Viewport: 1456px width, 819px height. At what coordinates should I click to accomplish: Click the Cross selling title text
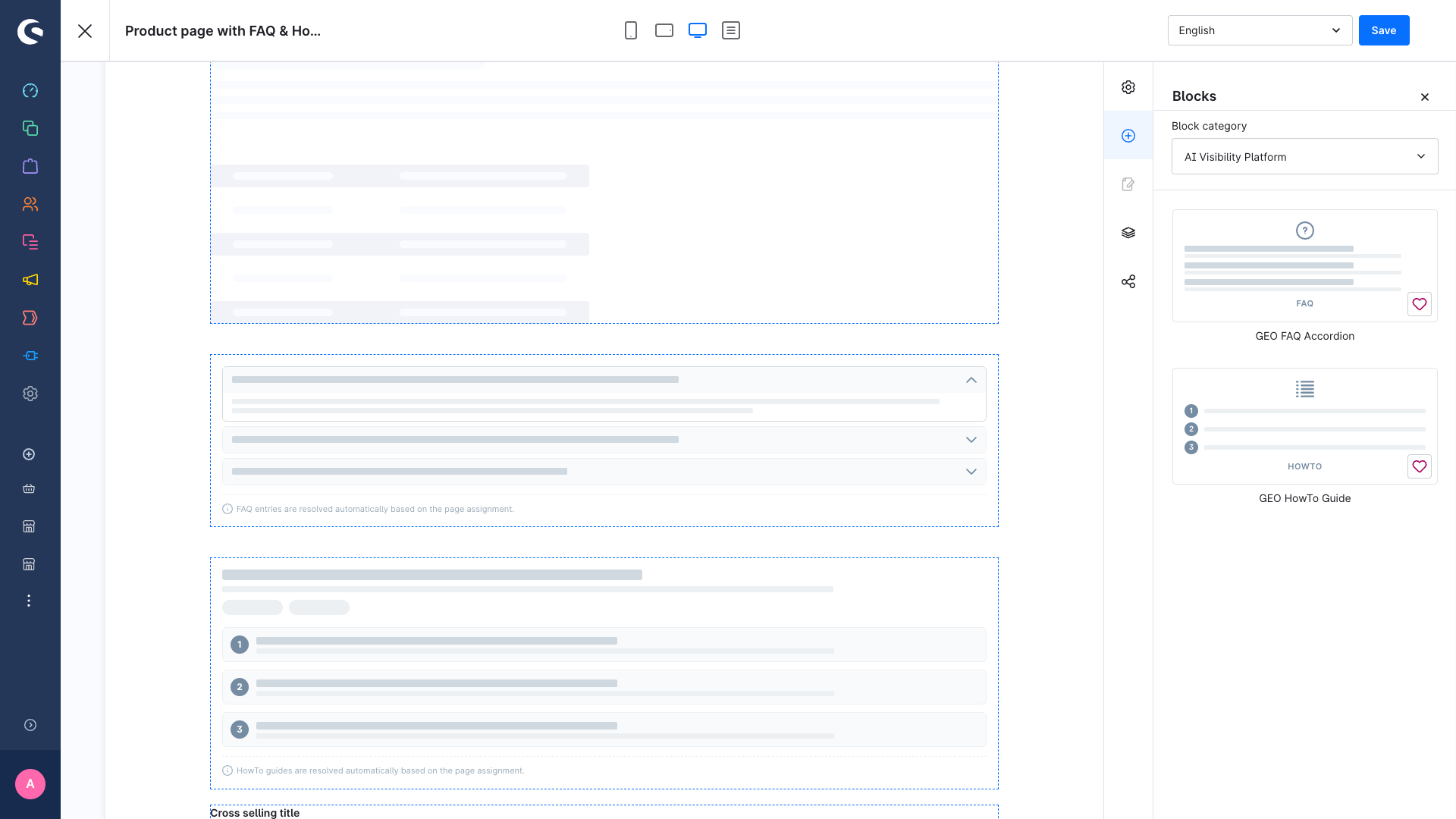coord(255,812)
